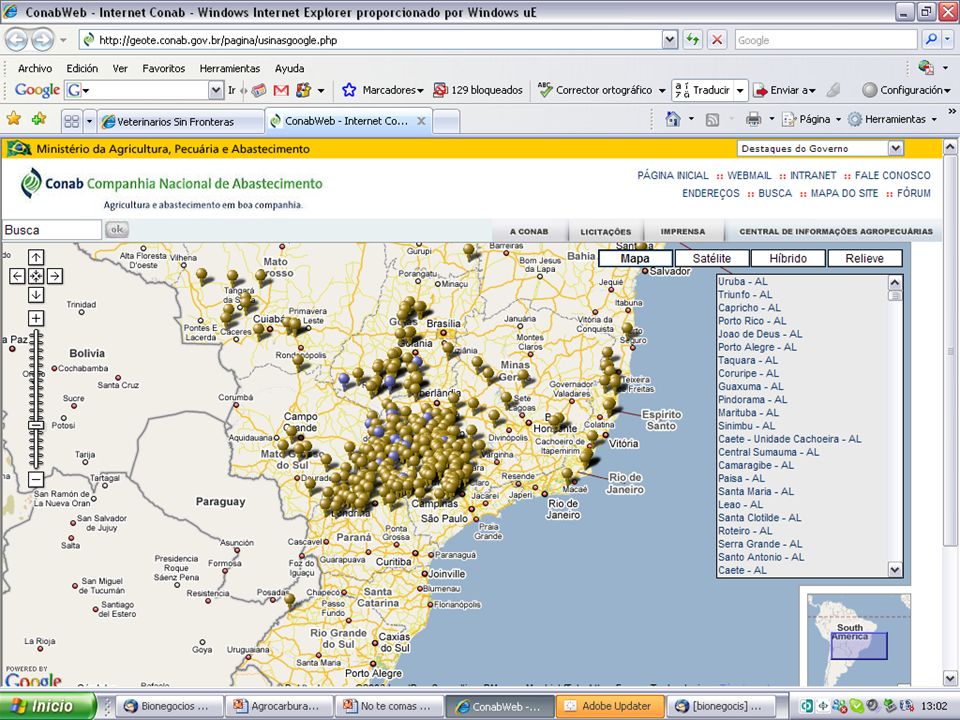Click Gmail icon in Google toolbar
The height and width of the screenshot is (720, 960).
[x=281, y=91]
